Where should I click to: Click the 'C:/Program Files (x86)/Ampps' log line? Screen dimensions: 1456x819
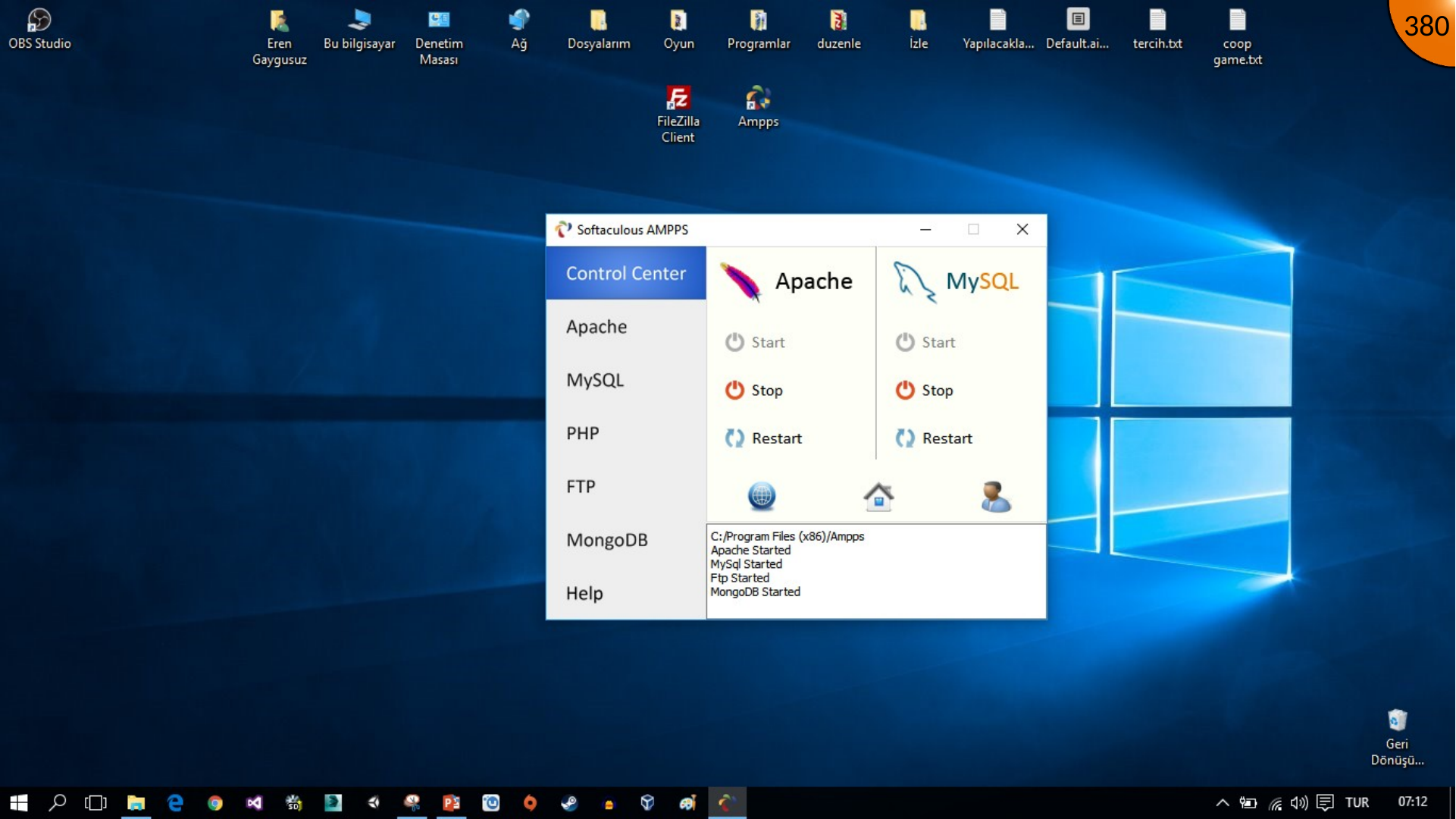click(x=787, y=536)
